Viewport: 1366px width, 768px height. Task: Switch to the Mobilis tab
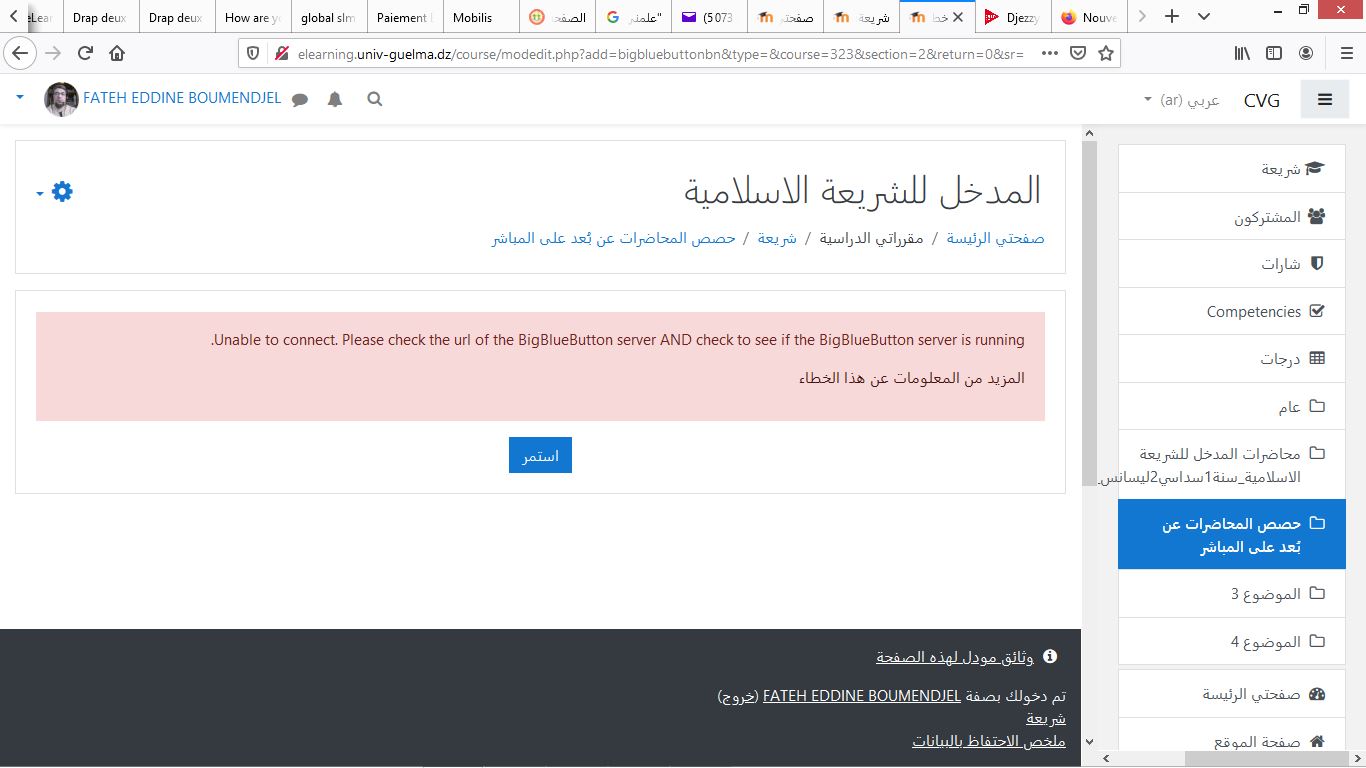point(481,17)
